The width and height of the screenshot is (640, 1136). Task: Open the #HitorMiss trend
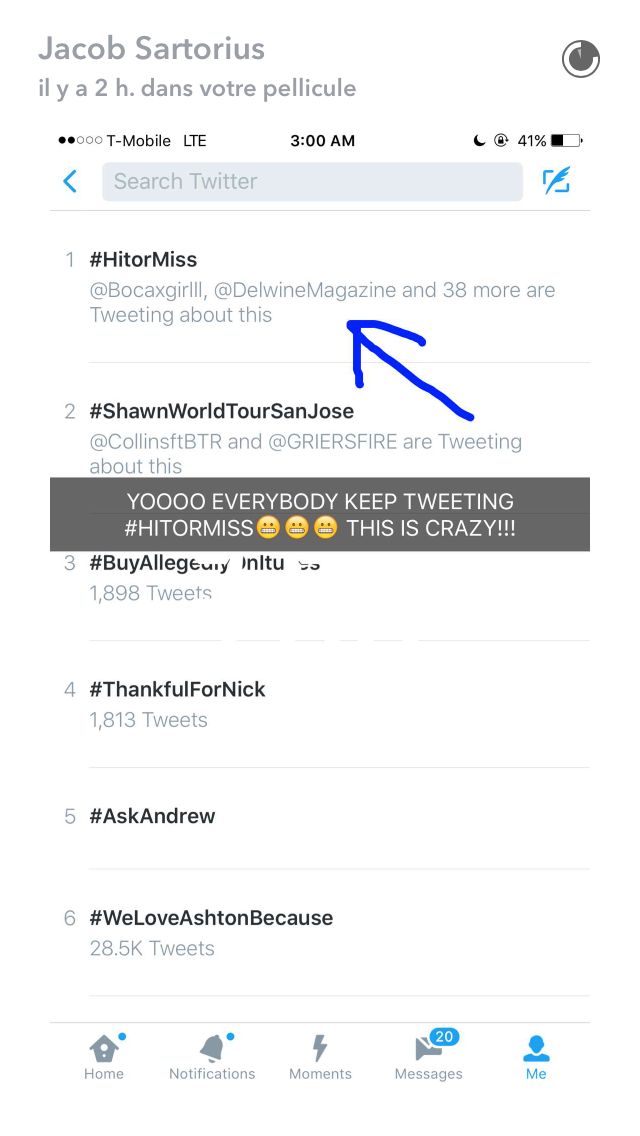pyautogui.click(x=320, y=288)
